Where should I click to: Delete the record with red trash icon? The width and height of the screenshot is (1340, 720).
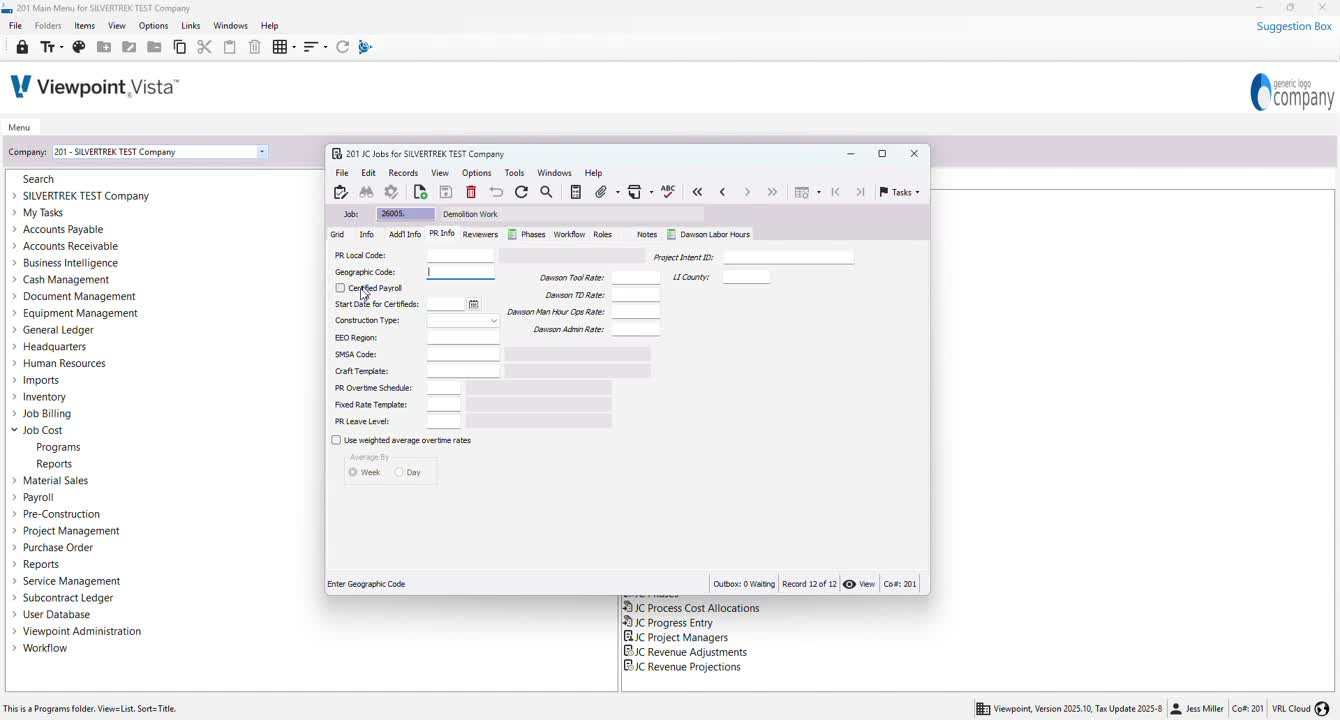471,192
